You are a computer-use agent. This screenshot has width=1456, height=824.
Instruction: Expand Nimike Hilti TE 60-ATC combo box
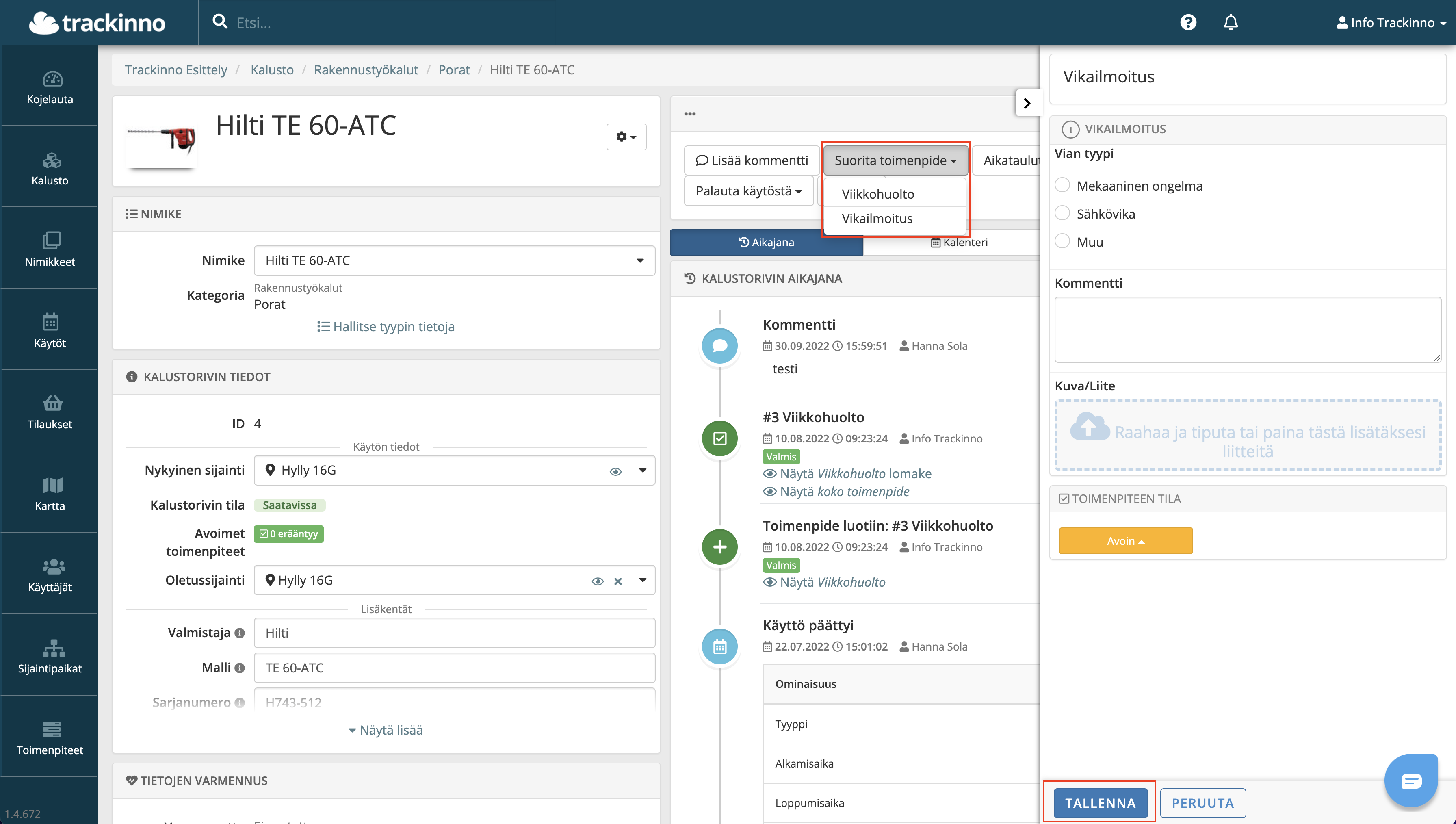click(x=454, y=260)
